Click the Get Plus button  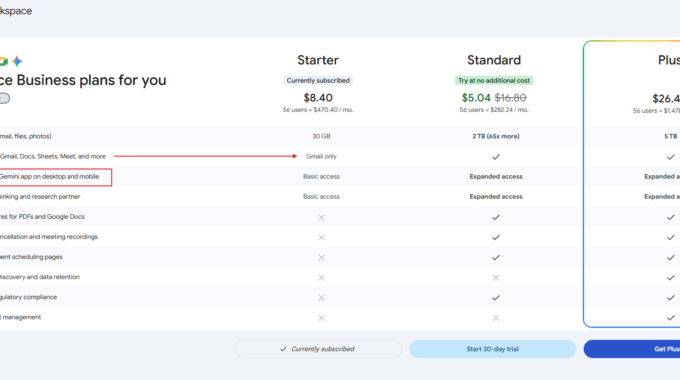click(632, 349)
